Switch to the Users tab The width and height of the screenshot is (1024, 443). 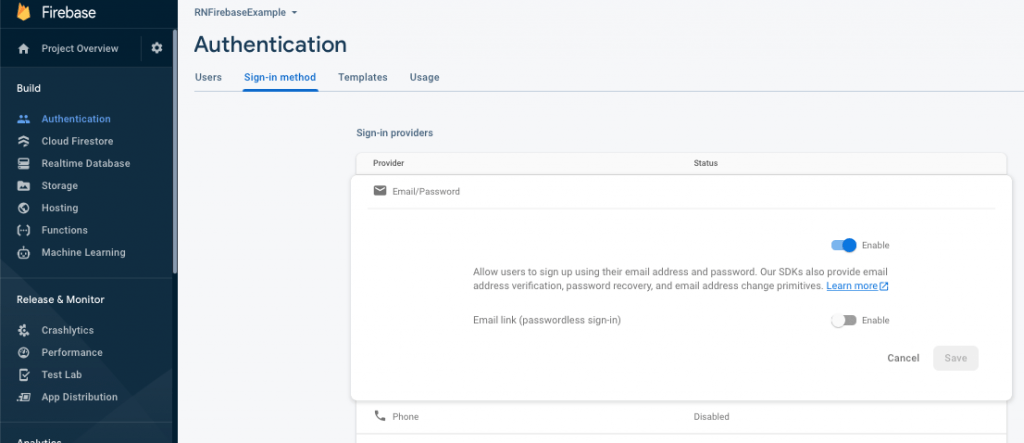click(x=208, y=77)
